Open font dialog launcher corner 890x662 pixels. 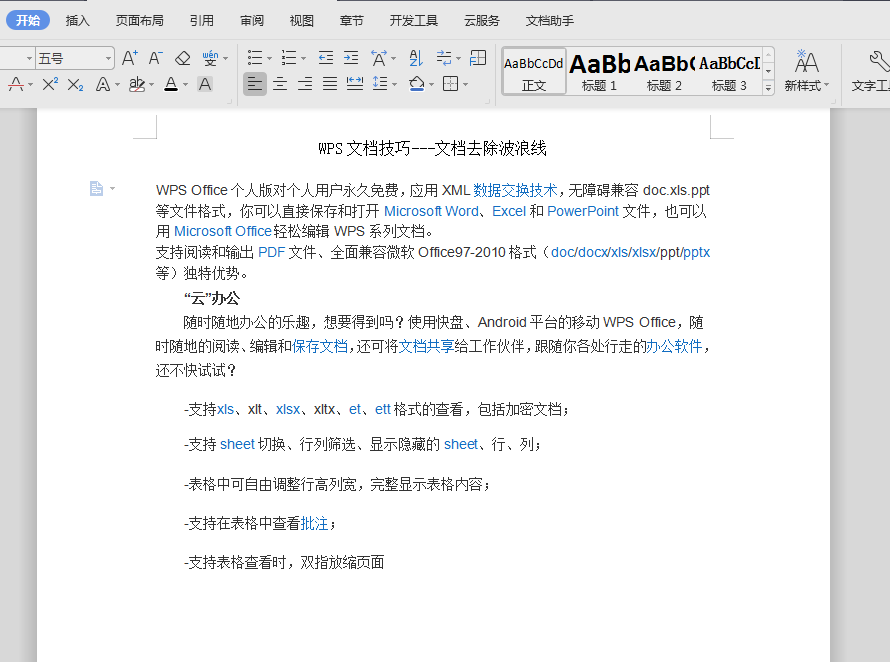pyautogui.click(x=229, y=102)
